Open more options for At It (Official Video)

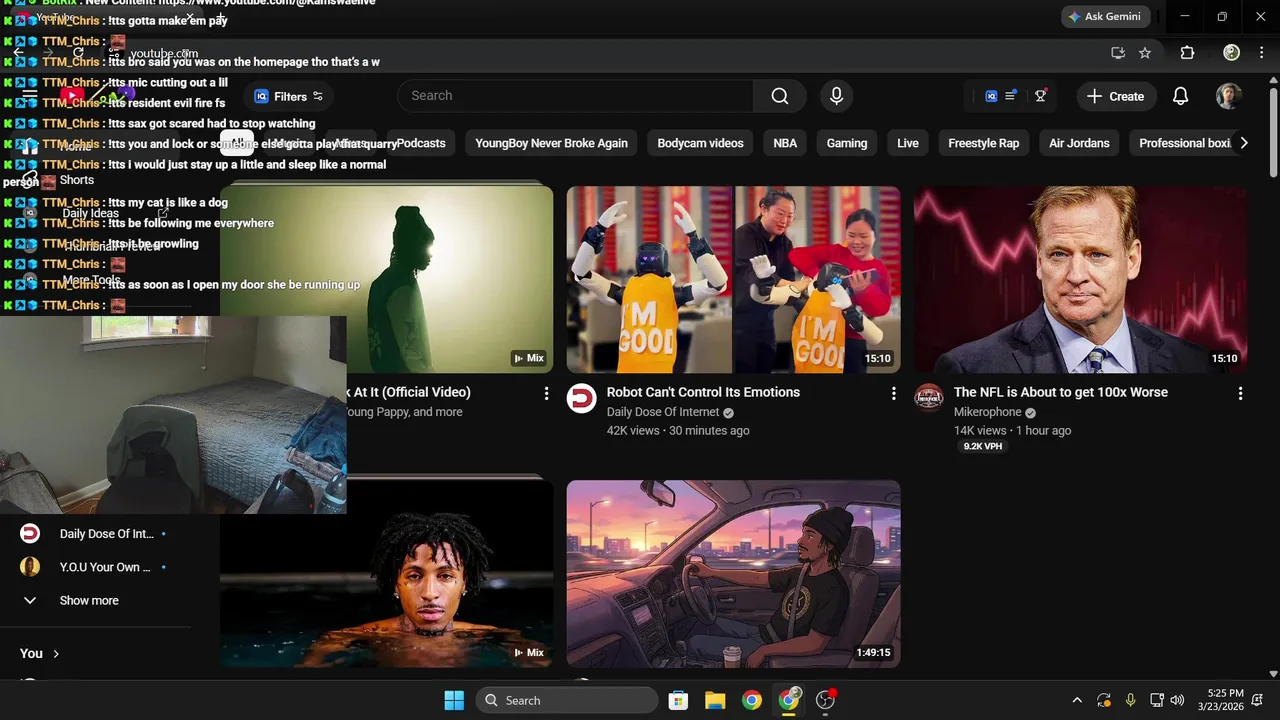(x=546, y=394)
